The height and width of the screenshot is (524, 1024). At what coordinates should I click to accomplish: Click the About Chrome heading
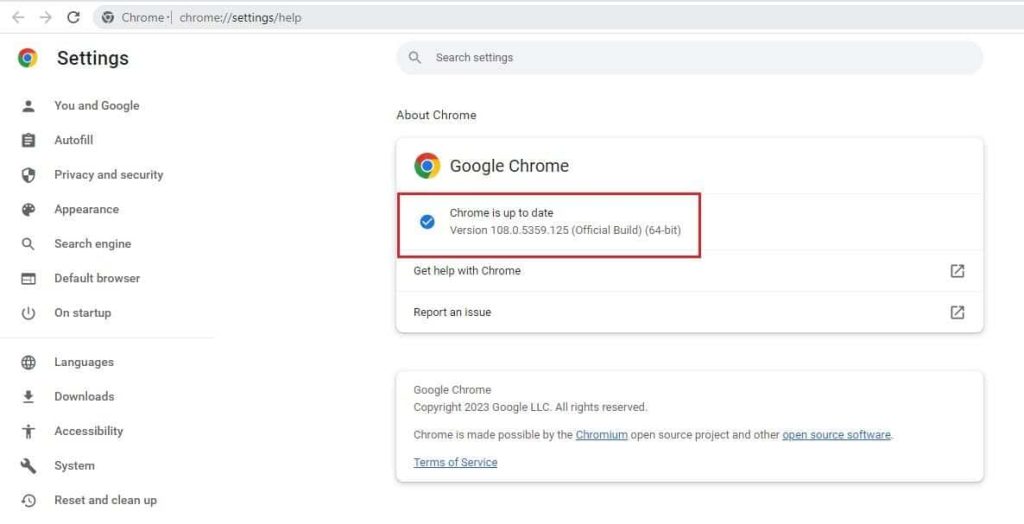(436, 115)
